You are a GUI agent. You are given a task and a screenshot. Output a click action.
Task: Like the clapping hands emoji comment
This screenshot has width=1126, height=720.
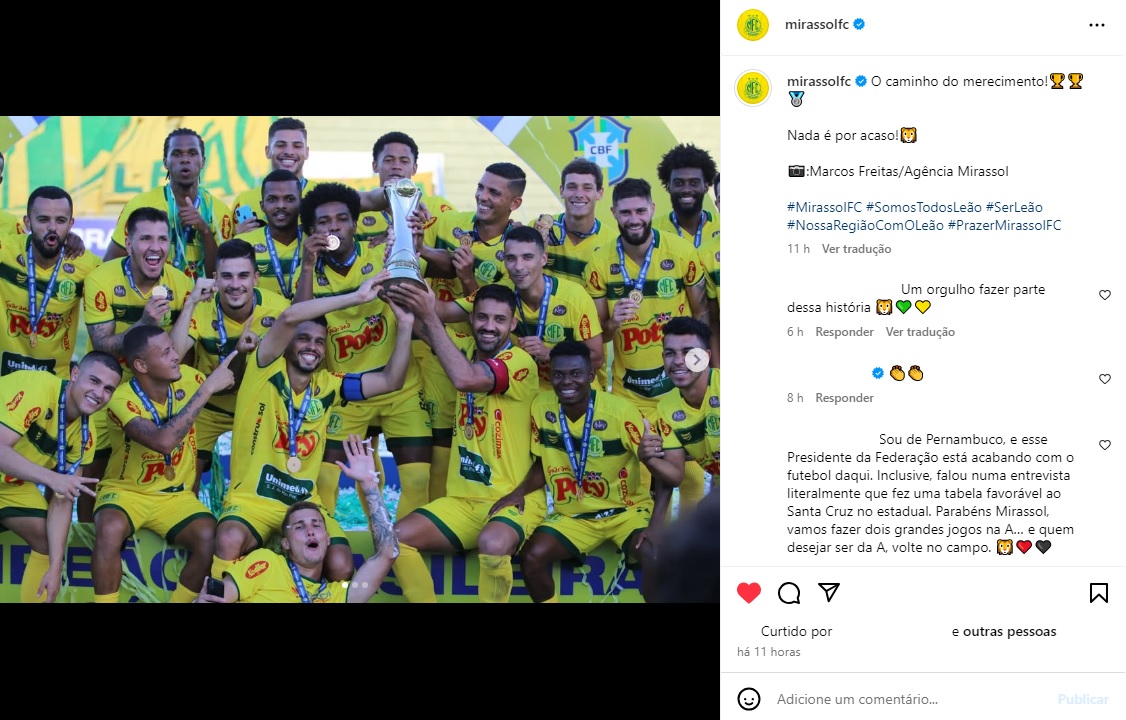(1104, 379)
